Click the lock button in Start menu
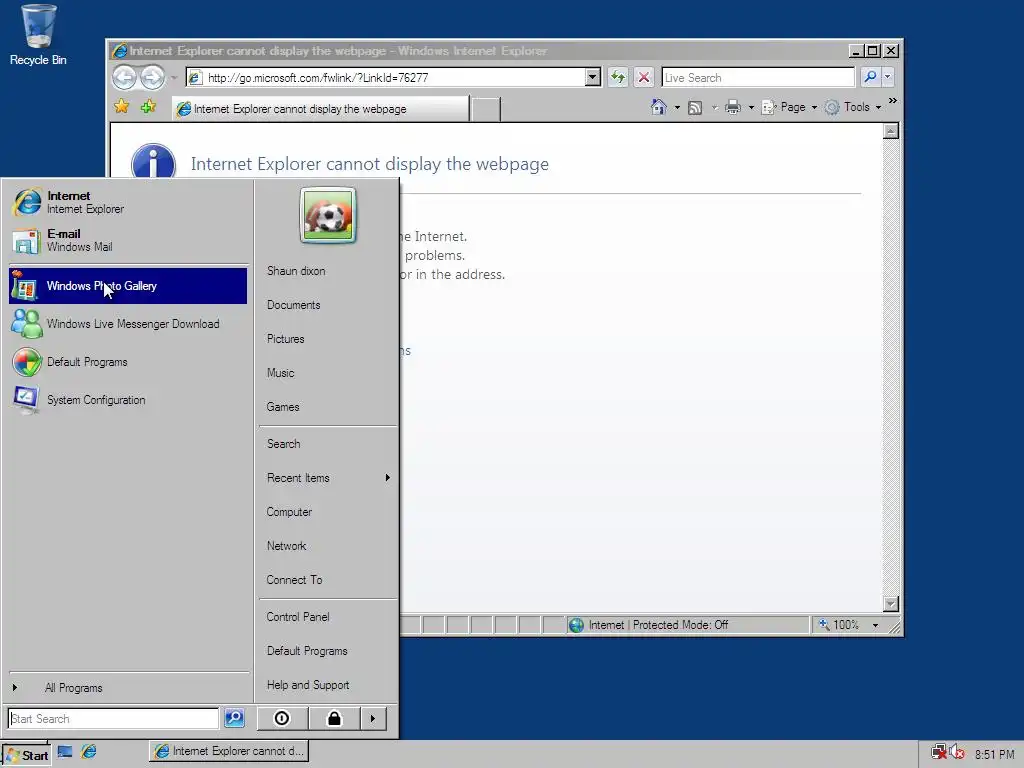1024x768 pixels. [334, 718]
